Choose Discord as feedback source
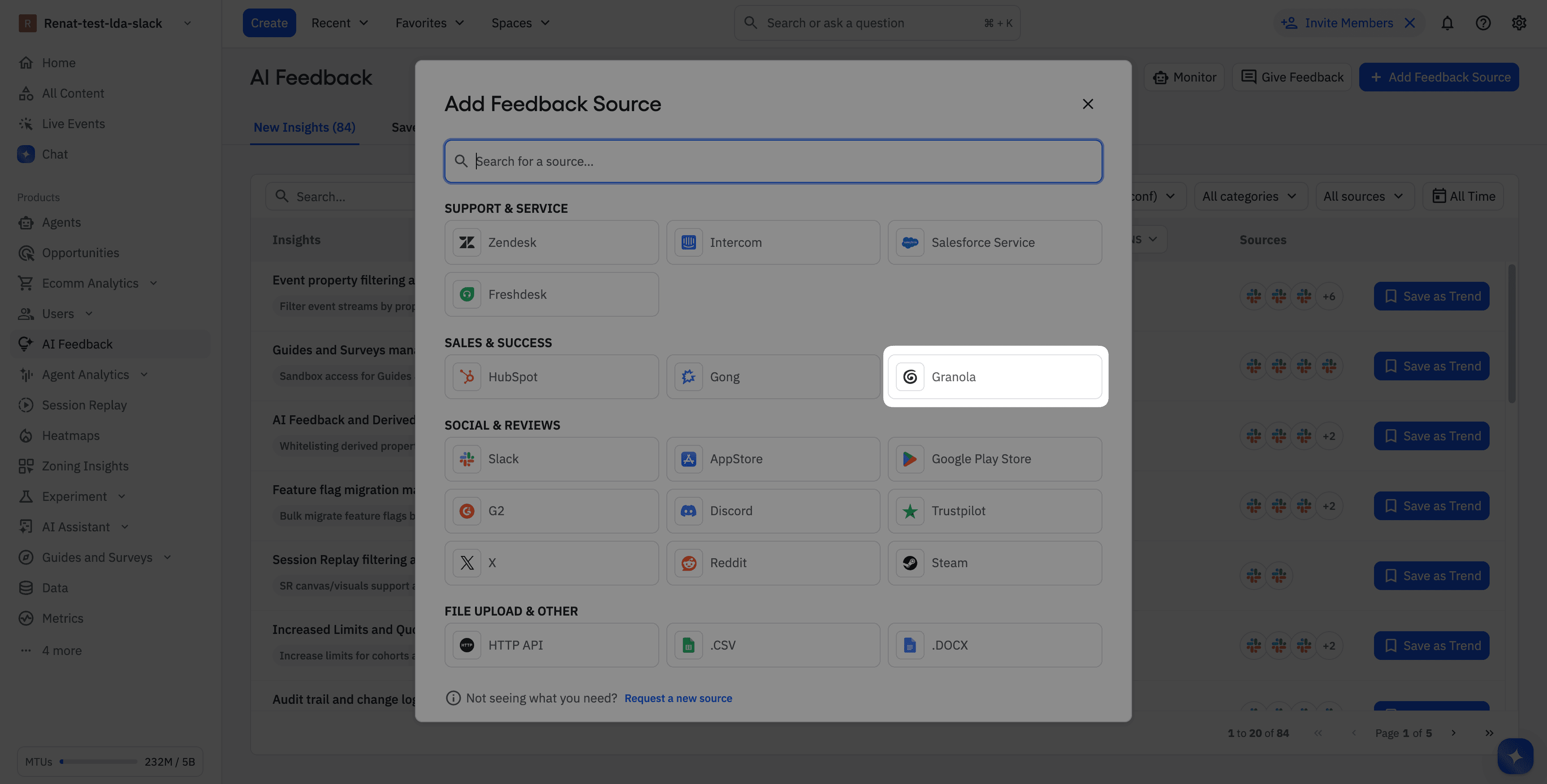Viewport: 1547px width, 784px height. (x=773, y=512)
